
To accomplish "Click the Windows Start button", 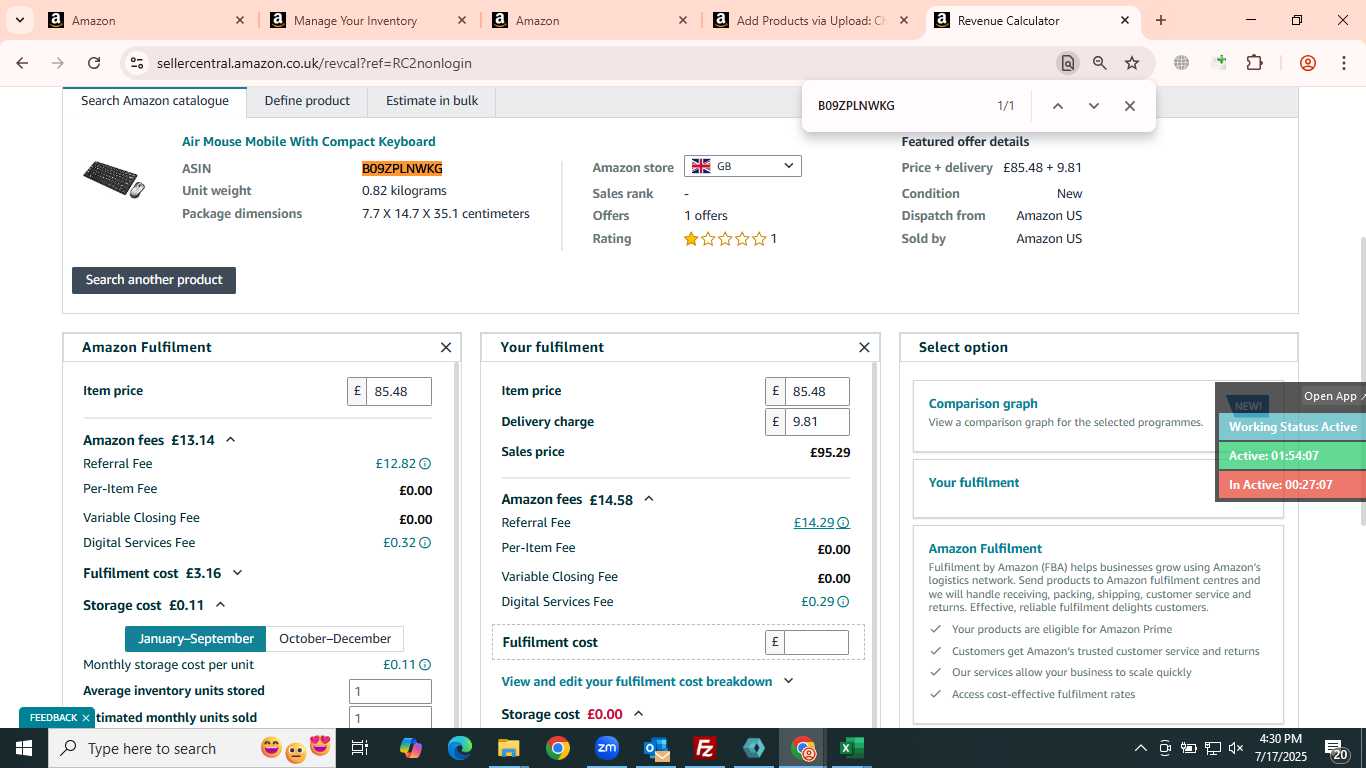I will click(x=24, y=748).
